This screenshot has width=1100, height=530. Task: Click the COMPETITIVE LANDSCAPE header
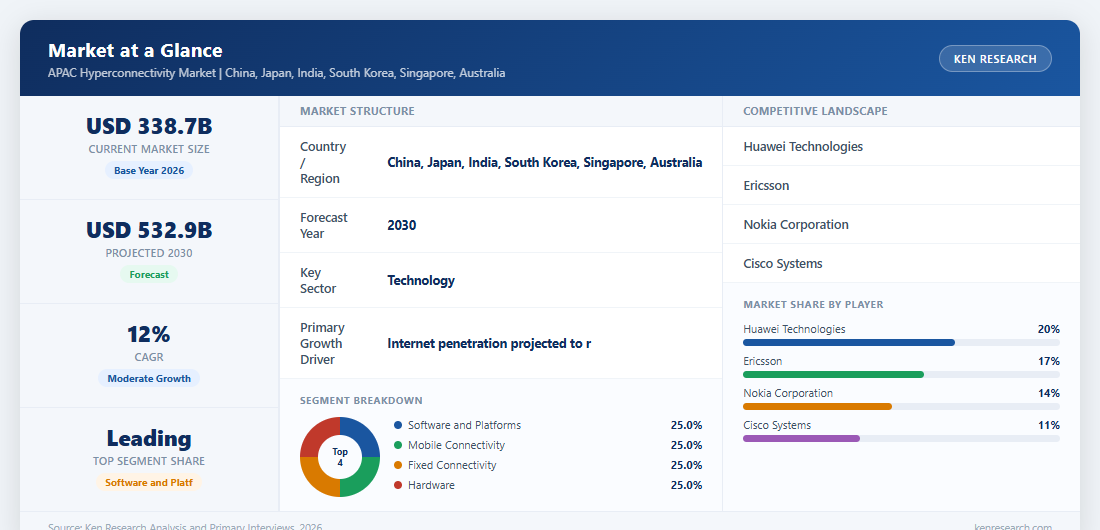(x=815, y=111)
